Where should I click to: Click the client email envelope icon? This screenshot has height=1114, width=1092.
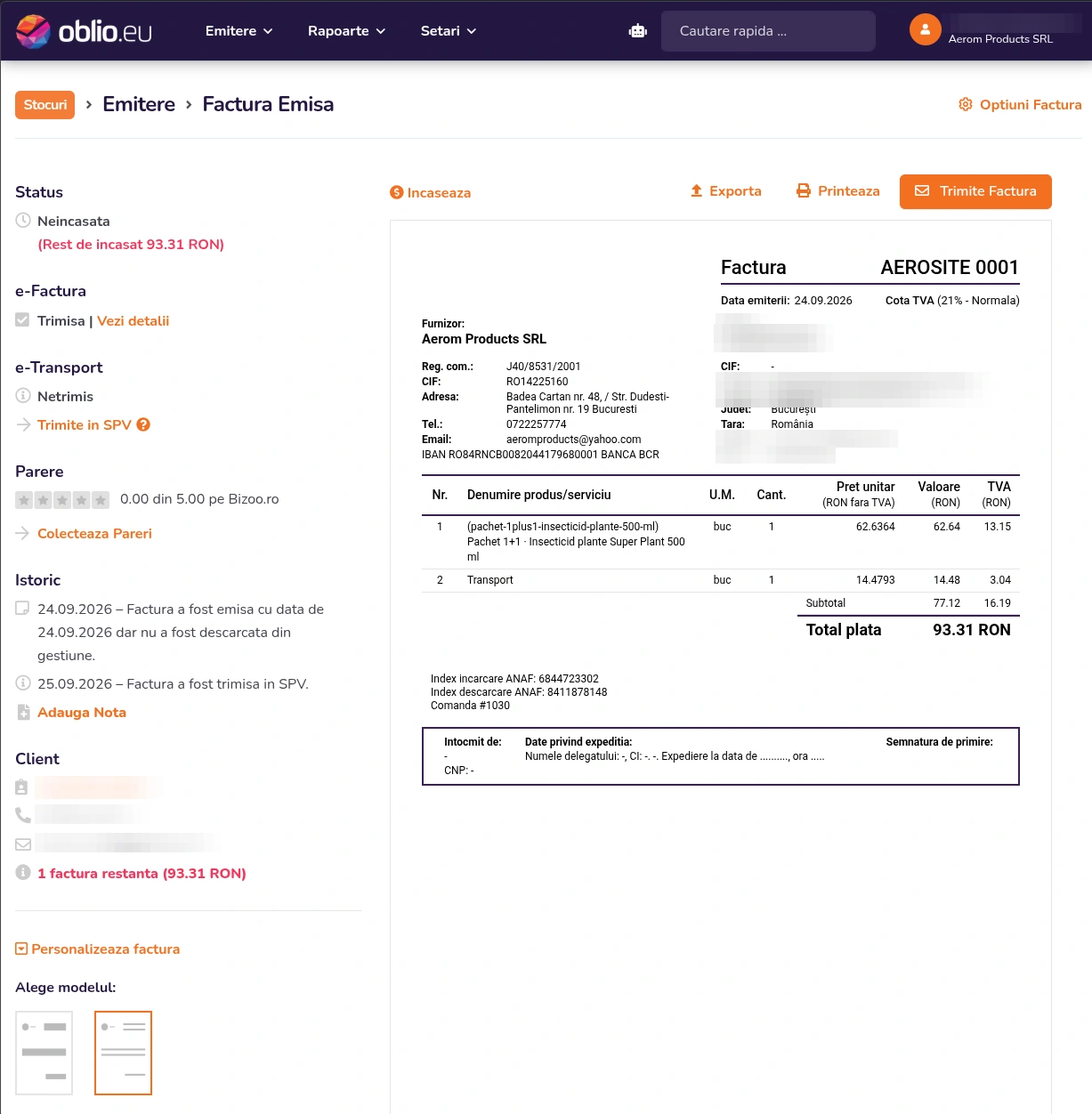pyautogui.click(x=23, y=844)
